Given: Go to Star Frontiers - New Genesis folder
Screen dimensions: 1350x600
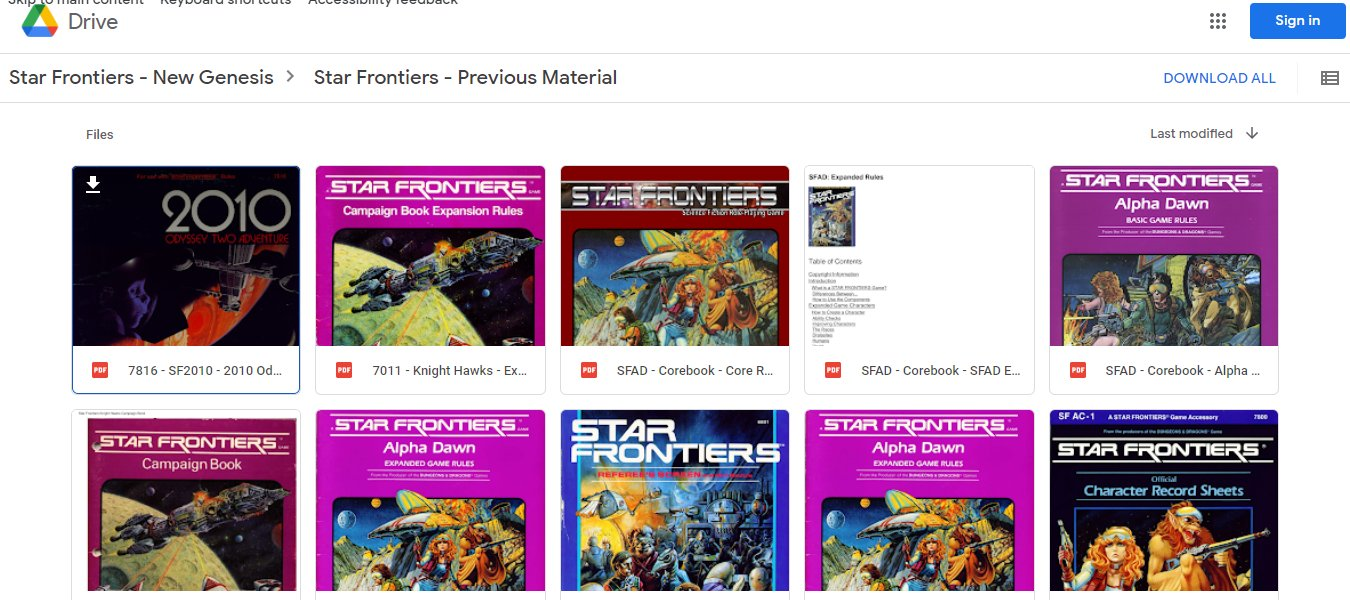Looking at the screenshot, I should click(141, 77).
